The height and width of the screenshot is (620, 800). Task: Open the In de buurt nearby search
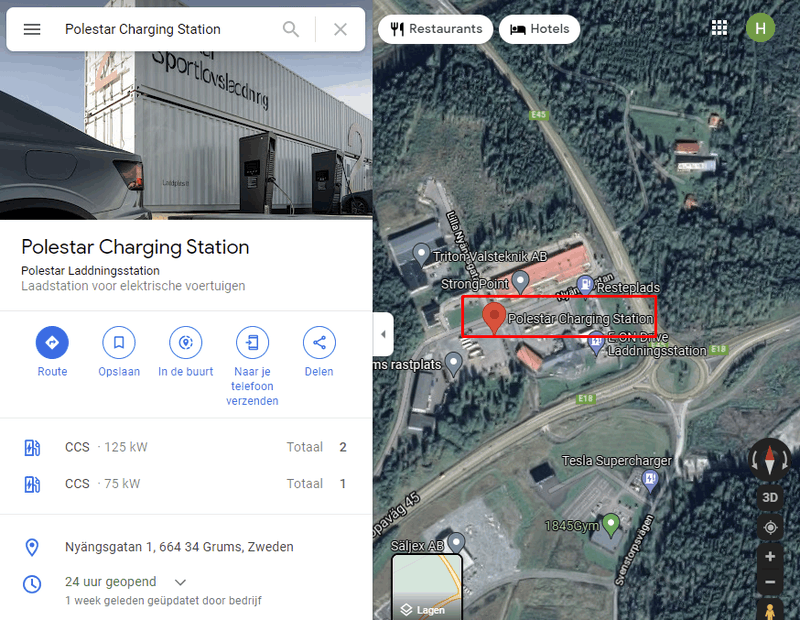(x=186, y=342)
